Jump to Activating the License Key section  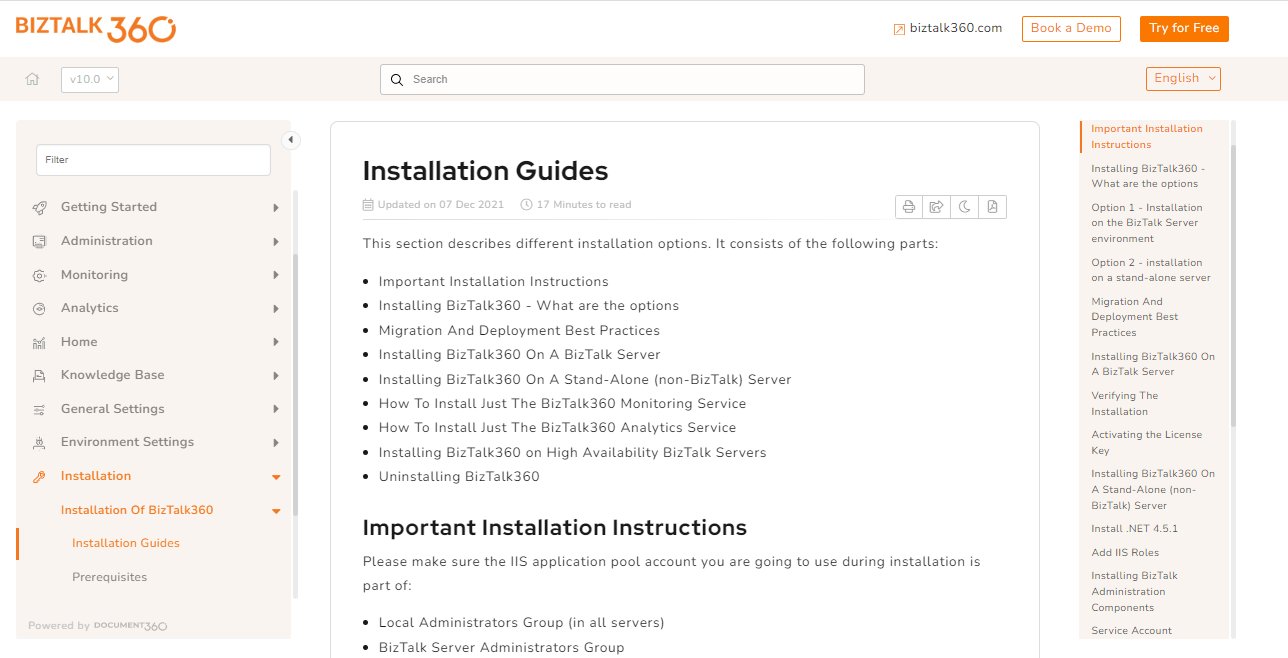tap(1147, 442)
